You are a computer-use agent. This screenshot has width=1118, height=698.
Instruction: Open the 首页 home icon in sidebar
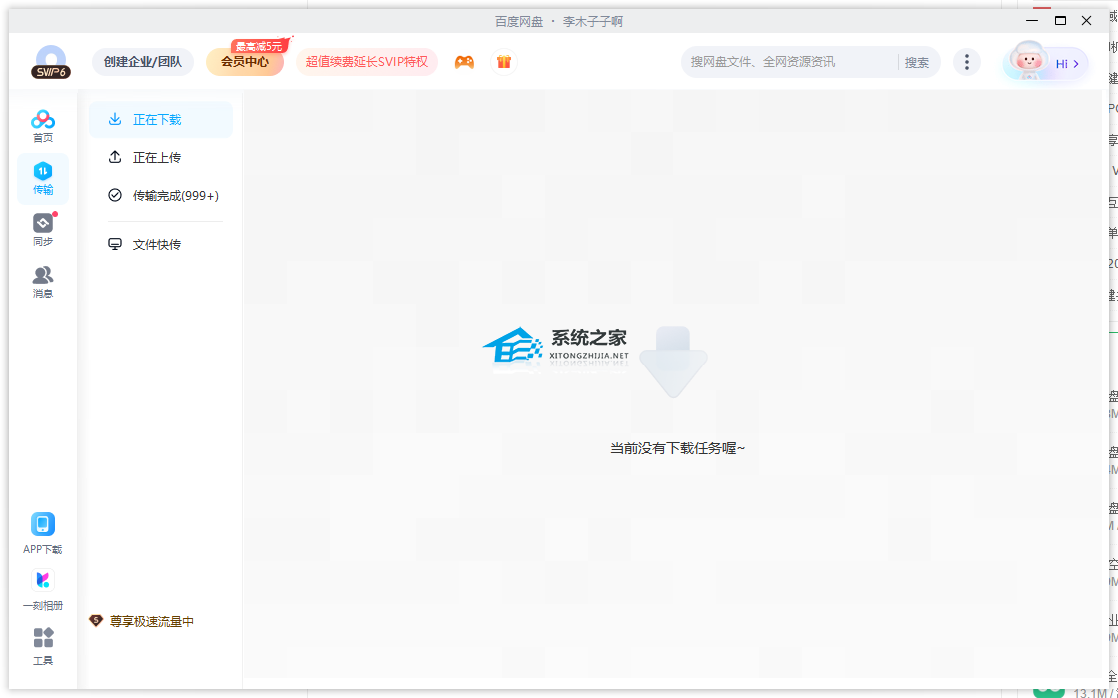(x=43, y=126)
